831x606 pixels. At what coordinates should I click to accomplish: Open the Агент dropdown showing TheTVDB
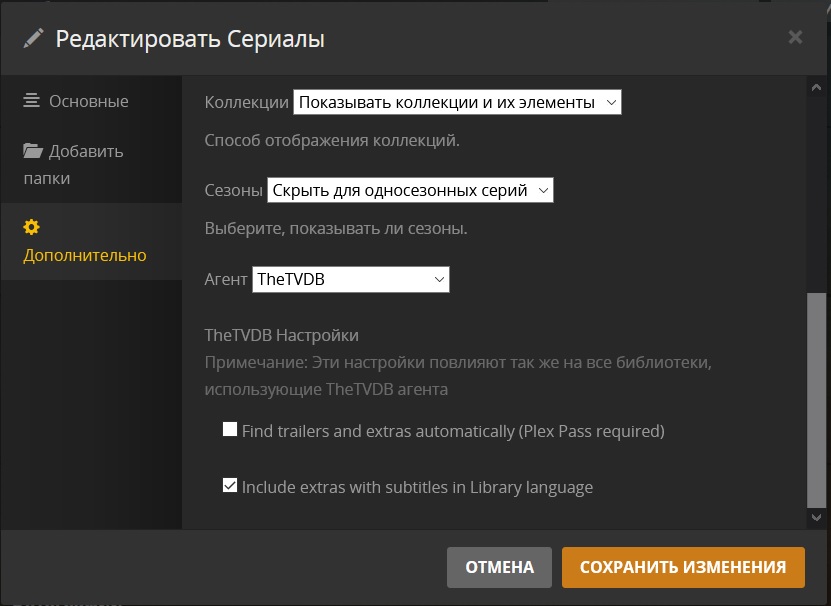click(350, 280)
